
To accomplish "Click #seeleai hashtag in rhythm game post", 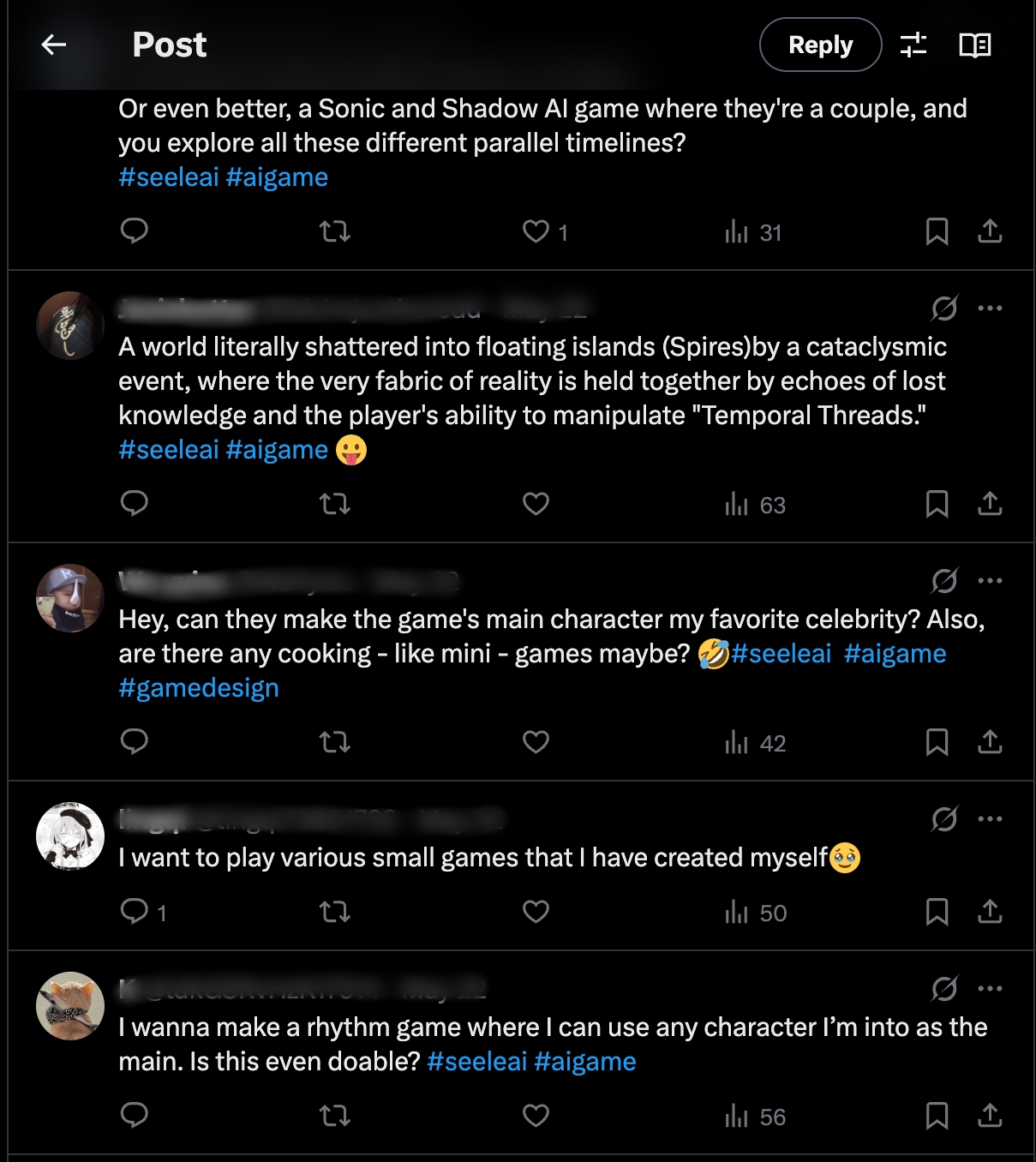I will (477, 1062).
